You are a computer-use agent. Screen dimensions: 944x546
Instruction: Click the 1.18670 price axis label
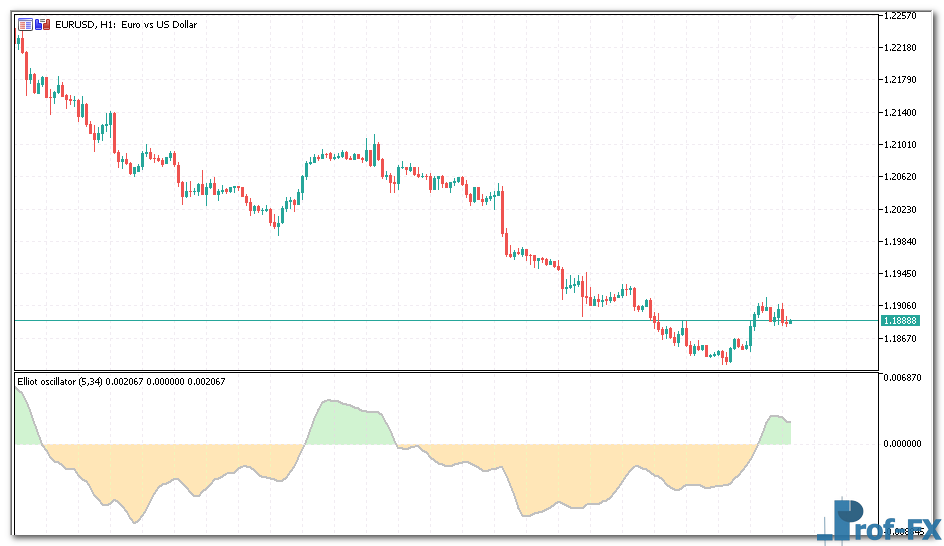tap(902, 339)
